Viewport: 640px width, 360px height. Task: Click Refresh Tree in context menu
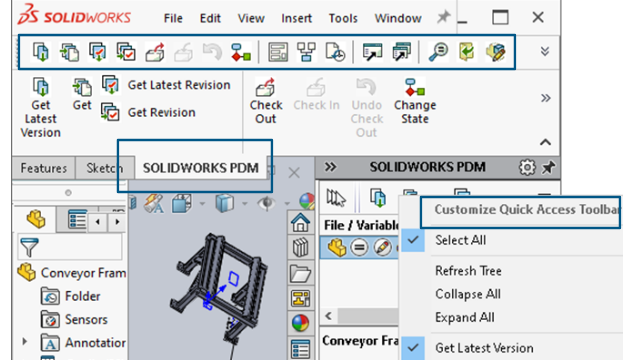coord(468,271)
